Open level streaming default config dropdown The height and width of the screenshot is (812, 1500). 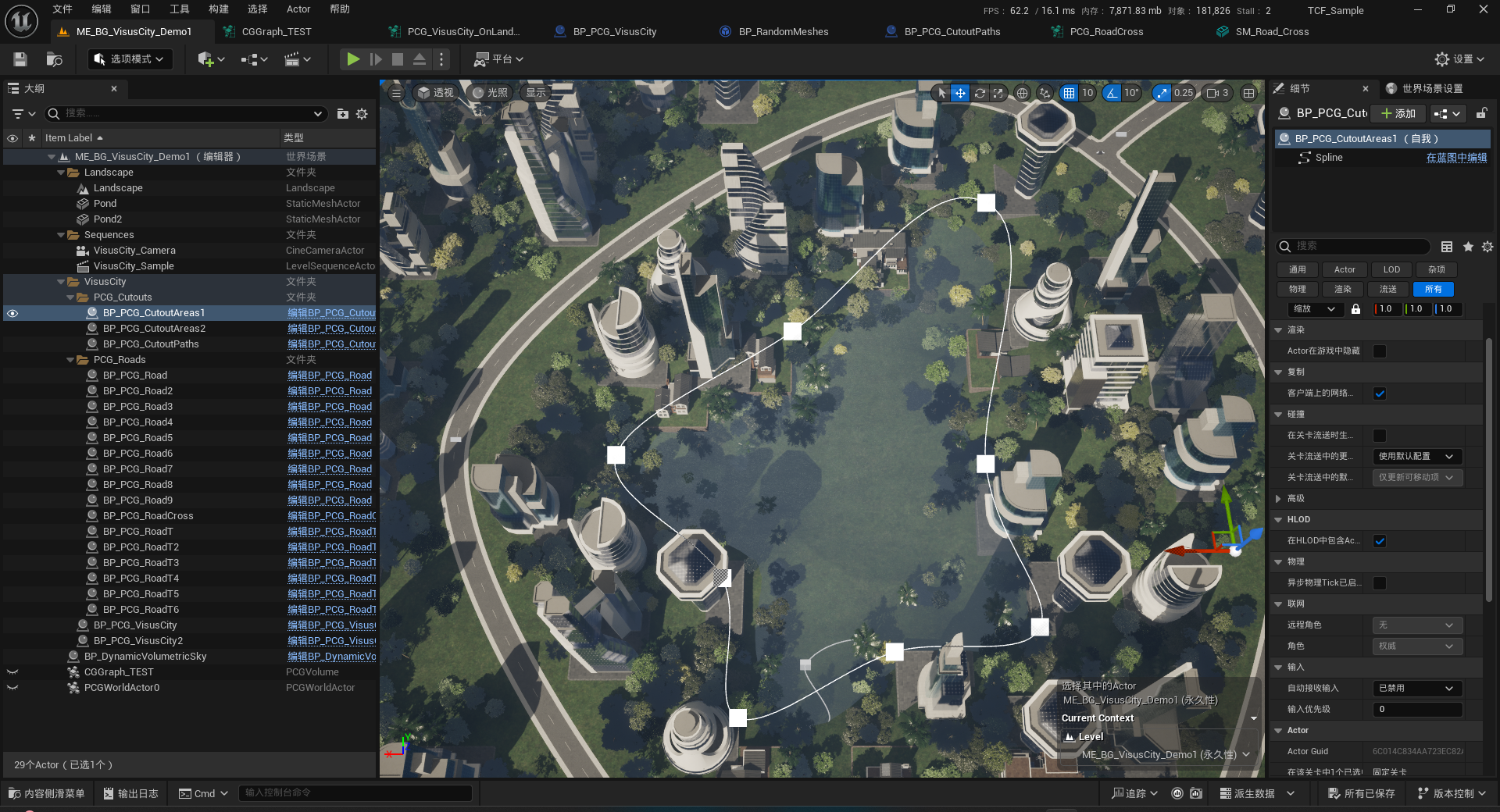pyautogui.click(x=1417, y=457)
